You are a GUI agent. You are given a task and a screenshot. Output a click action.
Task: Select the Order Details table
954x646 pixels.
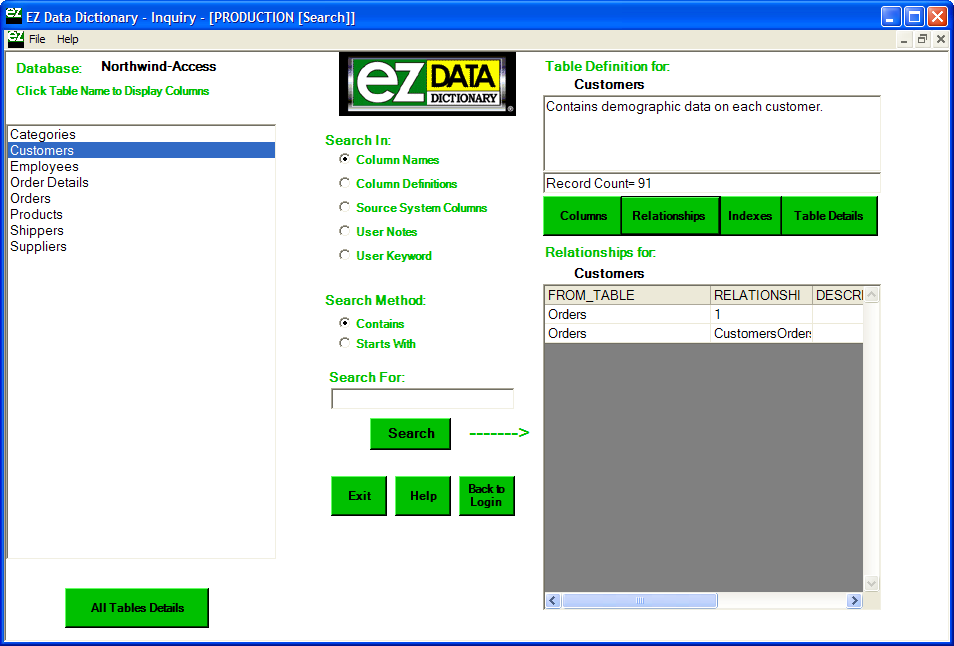click(49, 182)
